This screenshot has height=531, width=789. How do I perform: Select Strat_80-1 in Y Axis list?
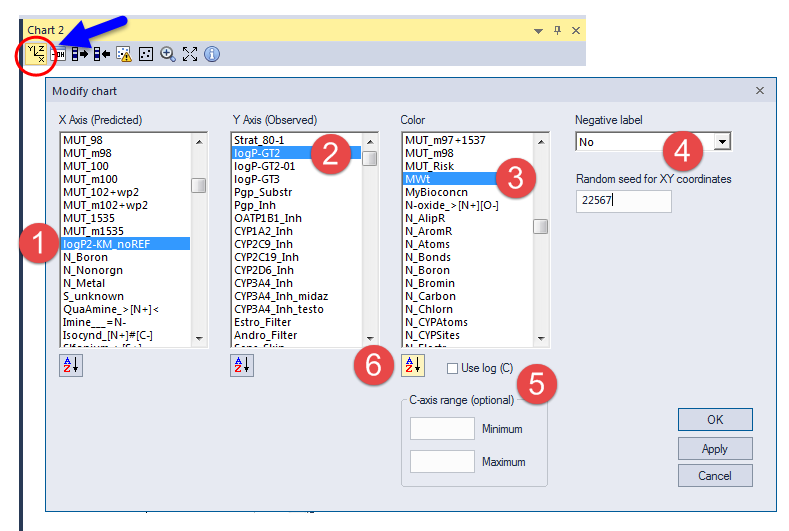pyautogui.click(x=296, y=140)
